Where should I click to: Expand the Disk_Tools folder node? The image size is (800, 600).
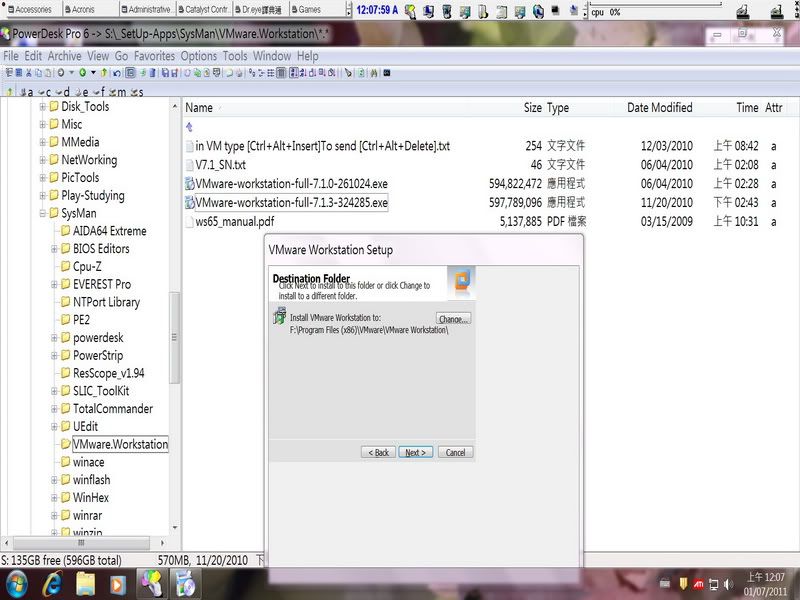[x=43, y=107]
